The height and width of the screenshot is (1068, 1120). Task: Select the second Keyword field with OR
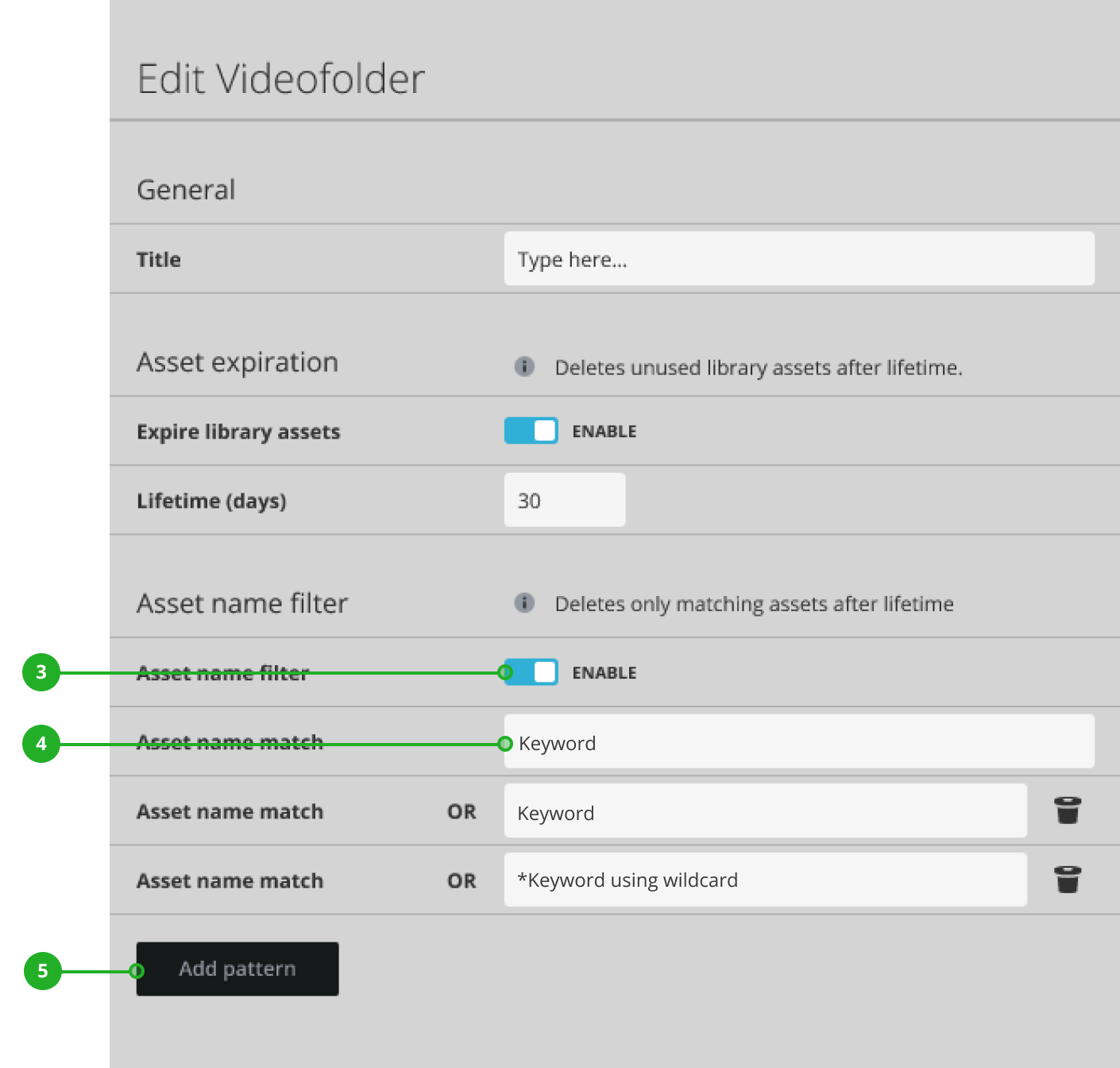click(x=765, y=811)
